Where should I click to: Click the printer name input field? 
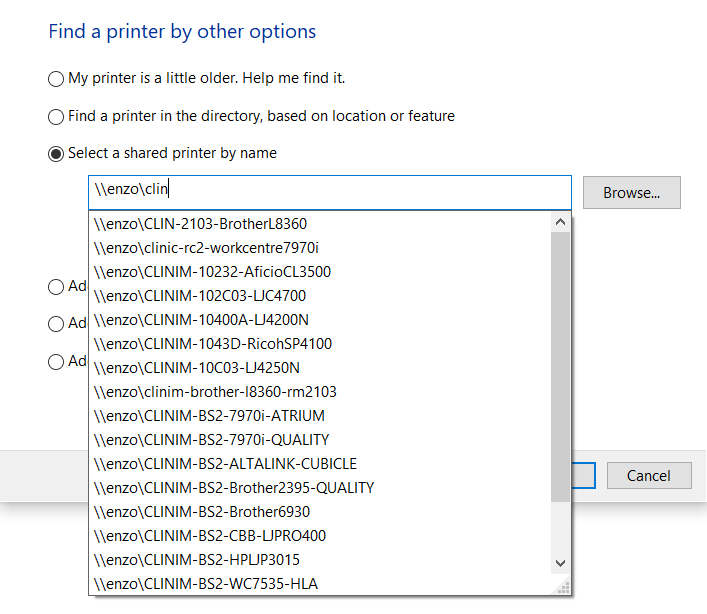[330, 192]
